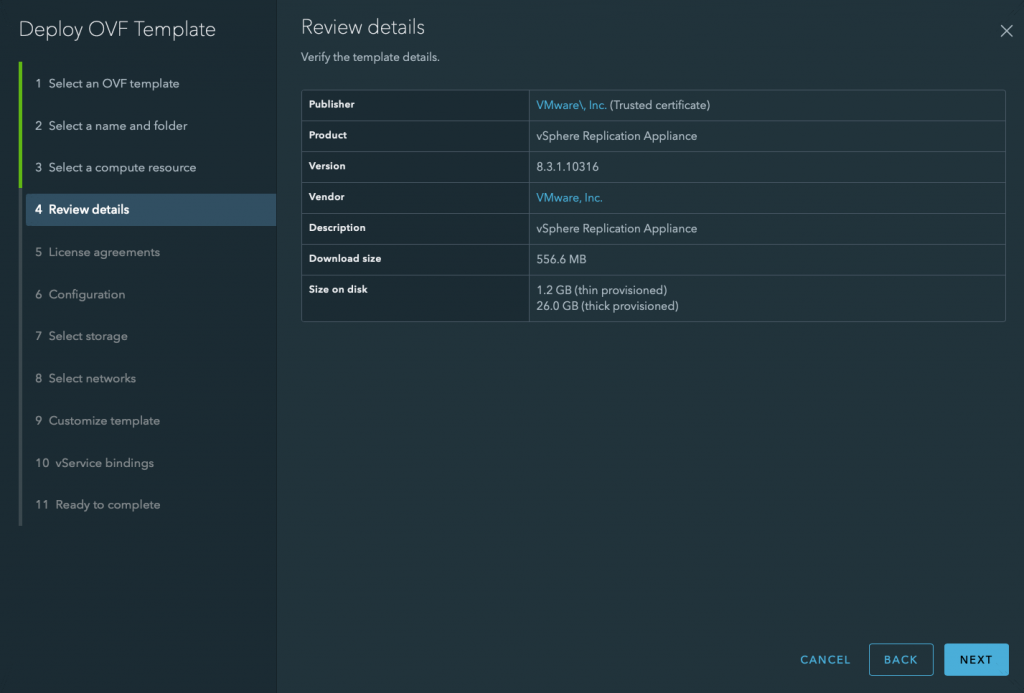The image size is (1024, 693).
Task: Select the text 26.0 GB (thick provisioned)
Action: 607,306
